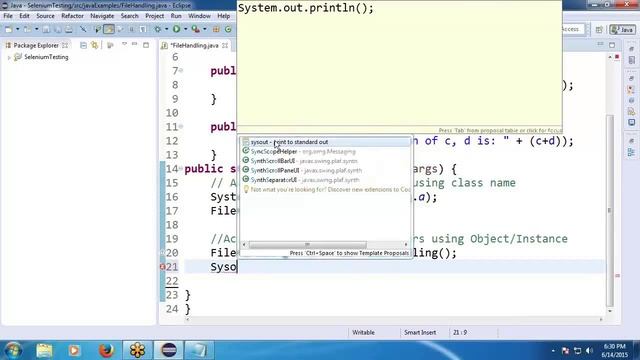Select SyncScopeHelper proposal in list
Screen dimensions: 640x360
click(x=325, y=151)
